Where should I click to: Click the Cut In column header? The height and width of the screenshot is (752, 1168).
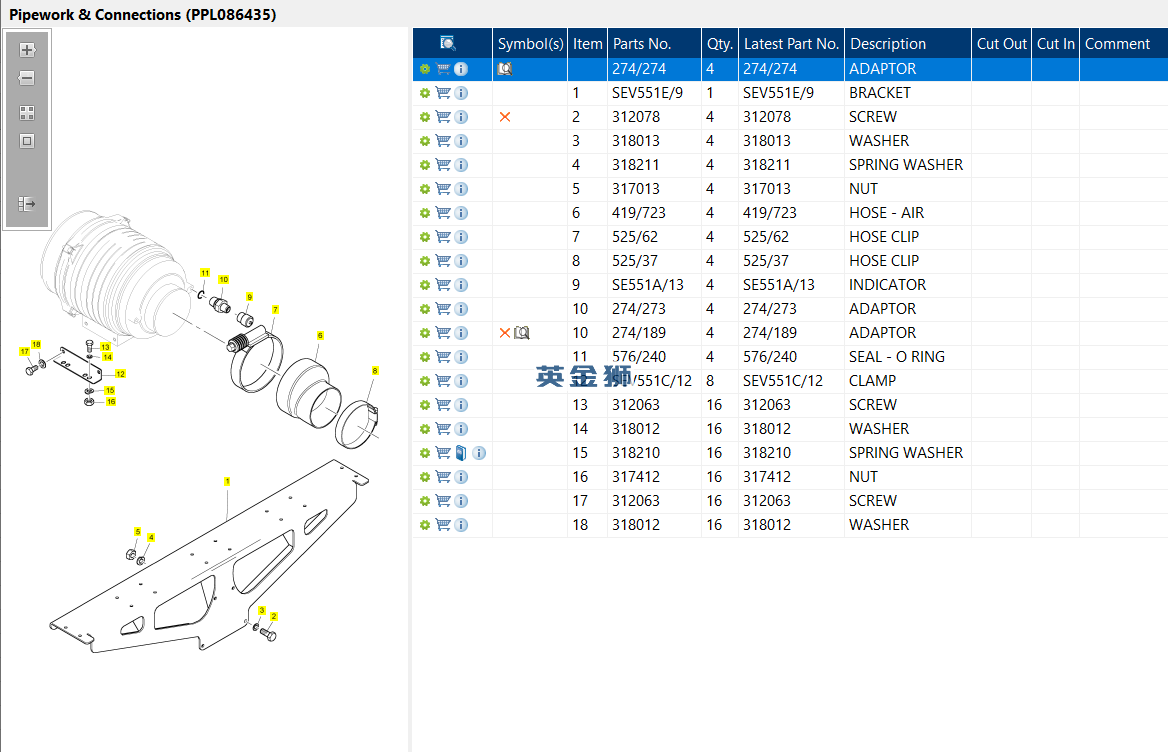click(1056, 43)
